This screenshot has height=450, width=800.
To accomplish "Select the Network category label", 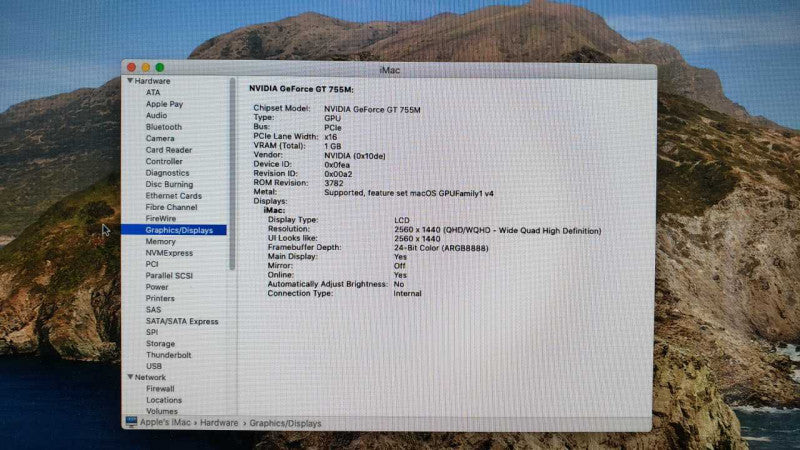I will click(x=150, y=378).
